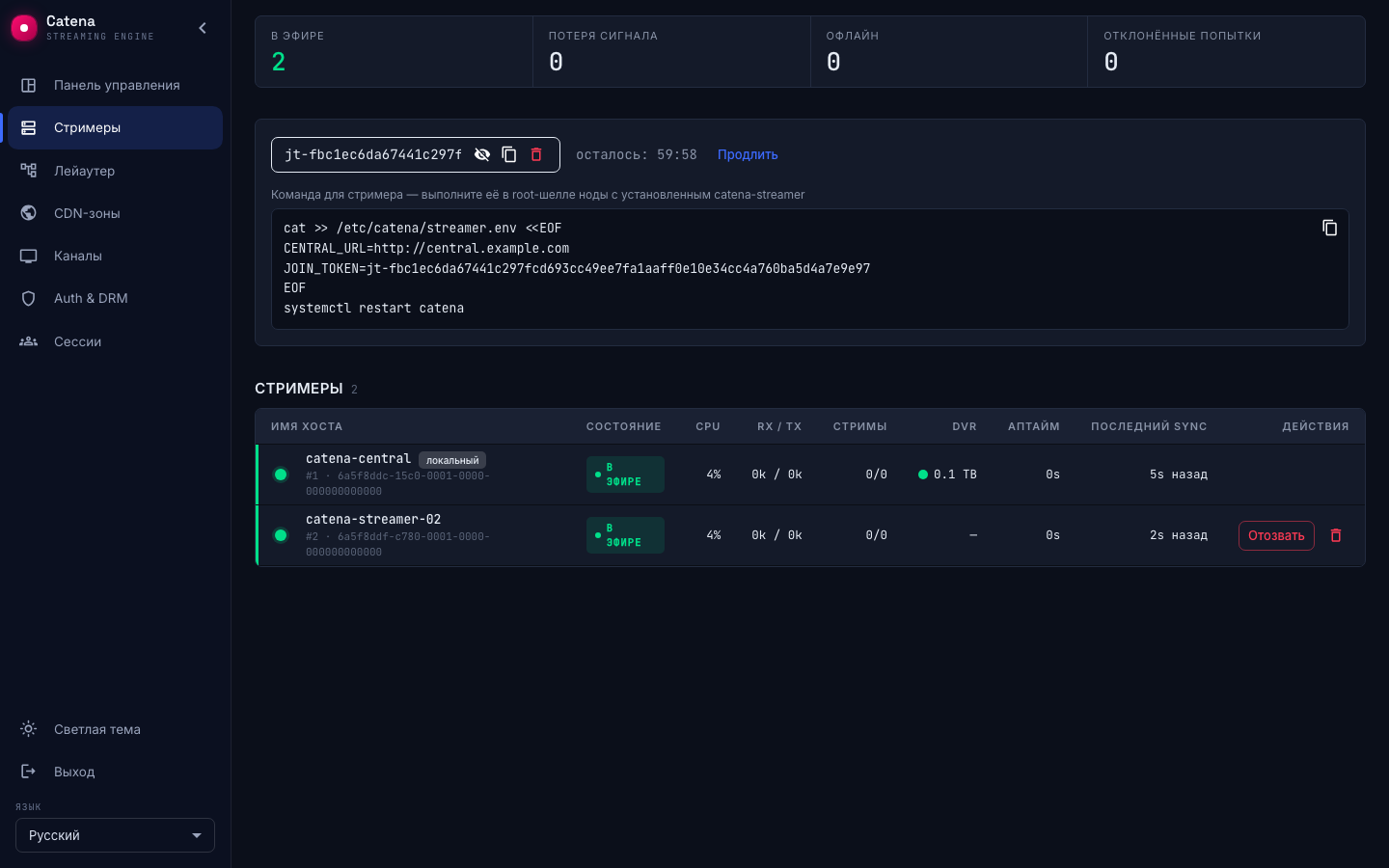The image size is (1389, 868).
Task: Click the CENTRAL_URL line in the command
Action: 426,248
